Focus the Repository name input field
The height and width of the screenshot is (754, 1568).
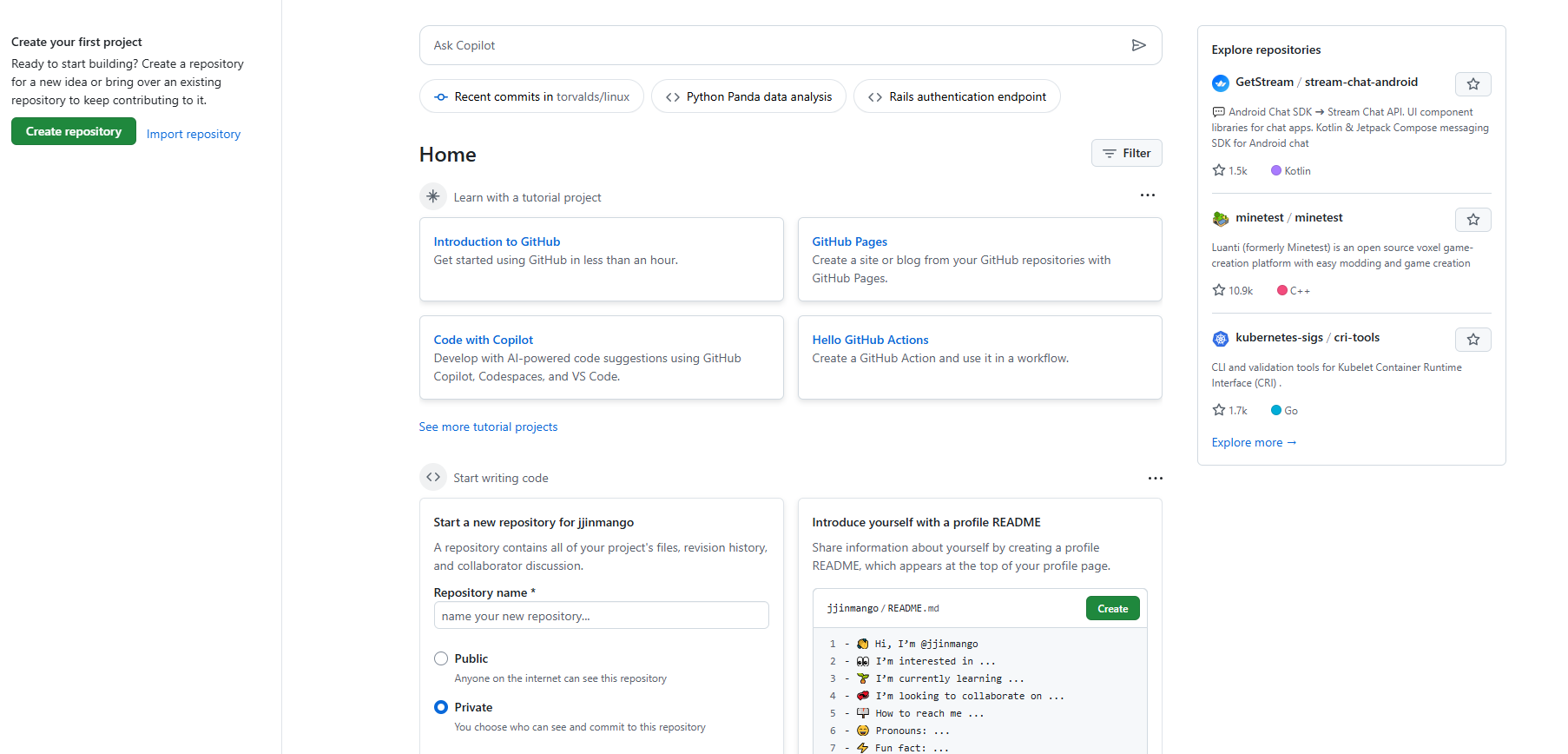click(601, 616)
